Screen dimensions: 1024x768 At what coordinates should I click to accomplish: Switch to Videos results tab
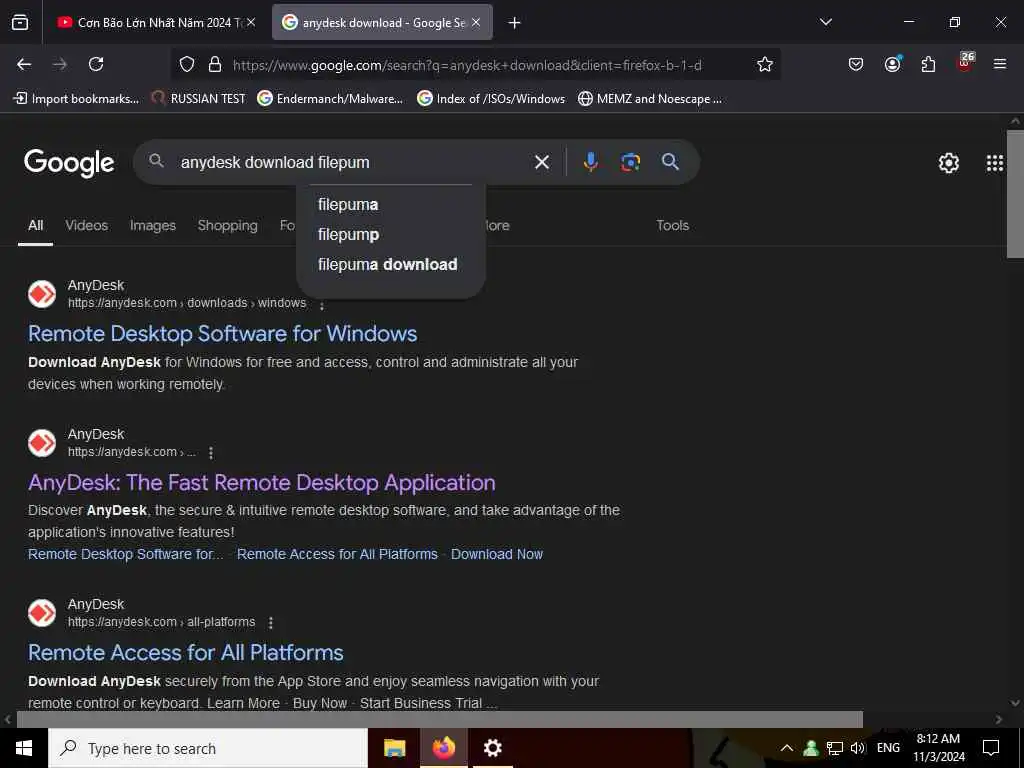click(x=87, y=225)
